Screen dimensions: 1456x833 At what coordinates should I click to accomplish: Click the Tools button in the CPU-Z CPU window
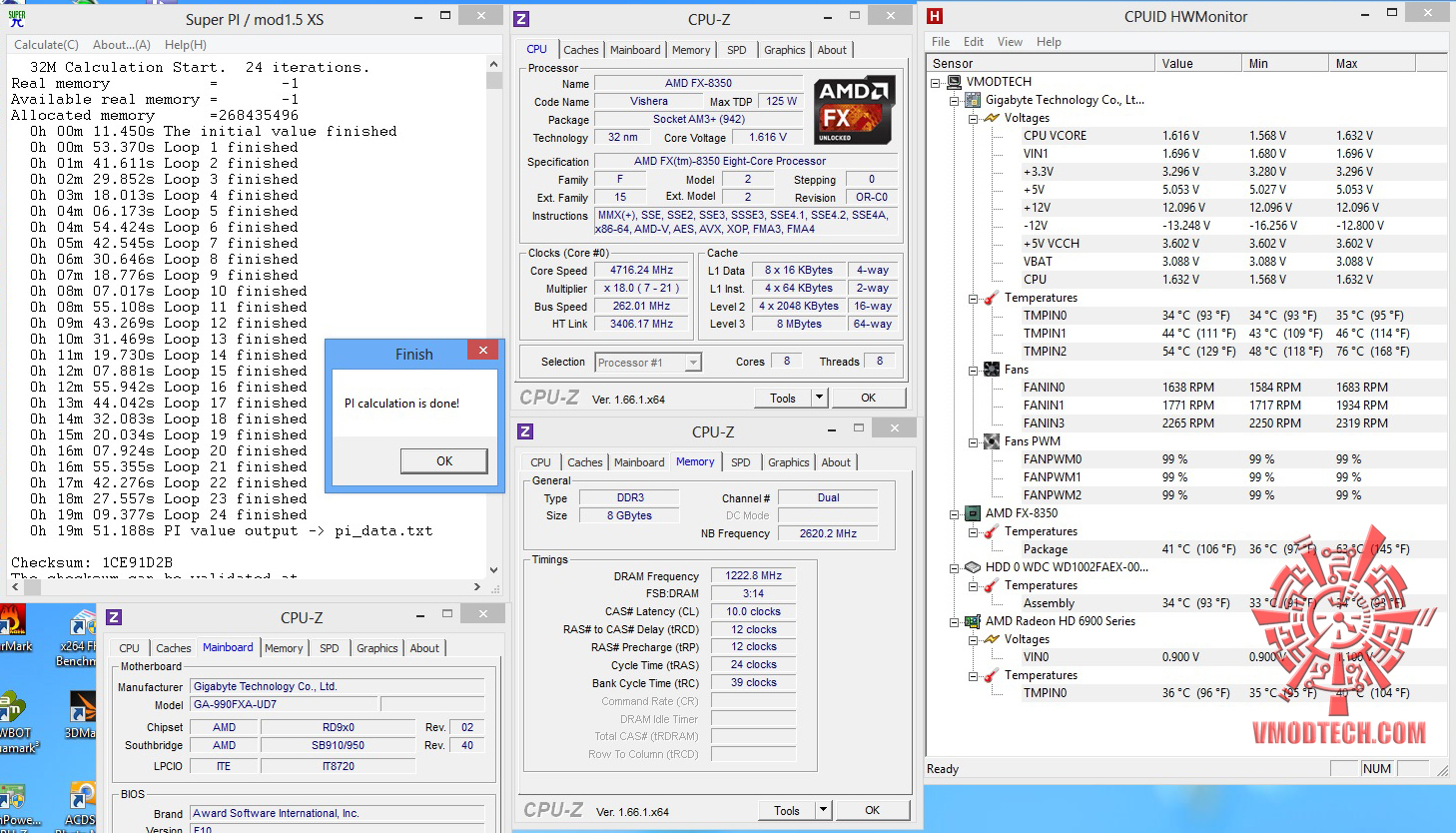783,398
